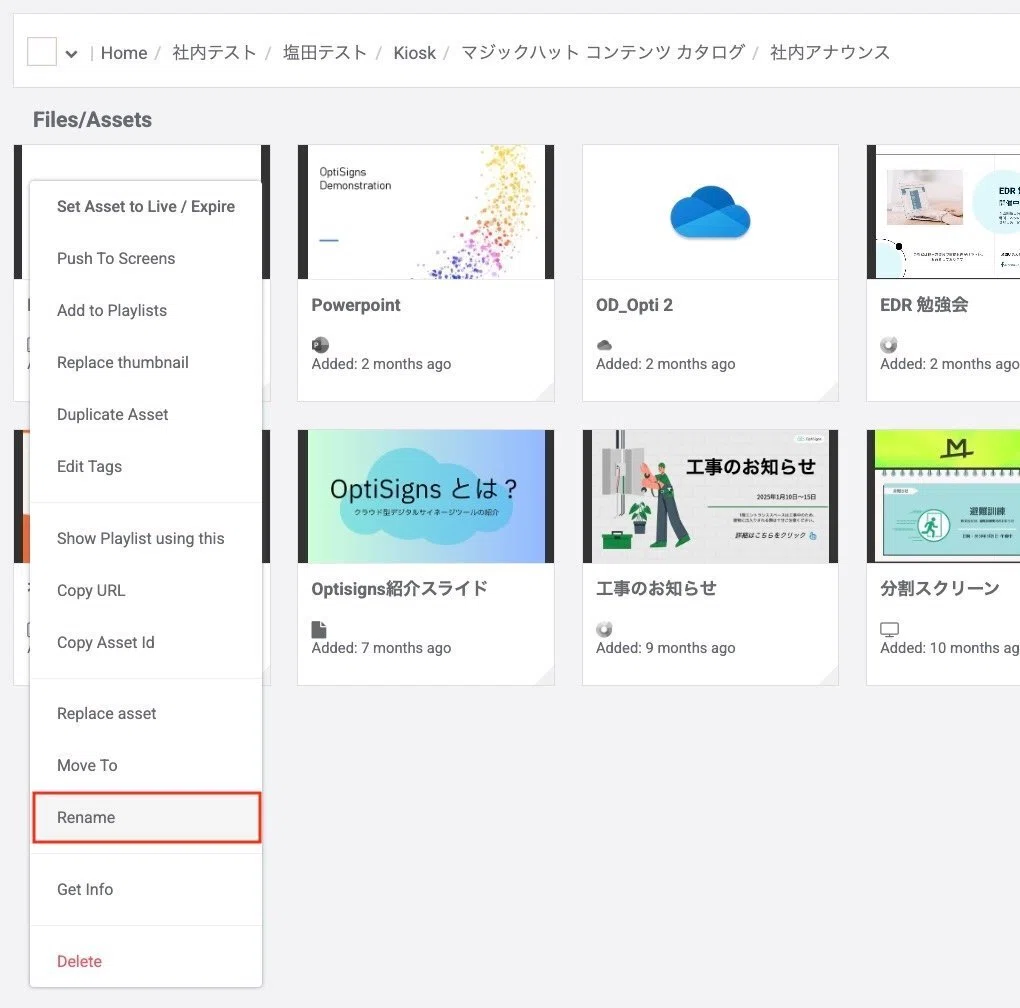Screen dimensions: 1020x1008
Task: Click the PowerPoint file type icon
Action: click(320, 345)
